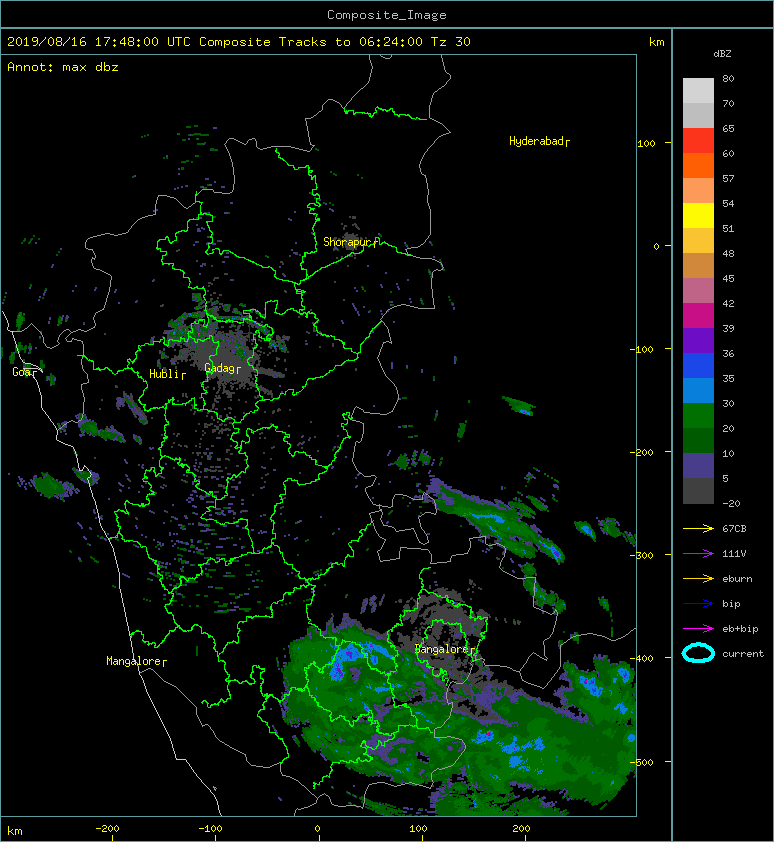Viewport: 774px width, 842px height.
Task: Pick the red 65 dBZ color swatch
Action: coord(698,141)
